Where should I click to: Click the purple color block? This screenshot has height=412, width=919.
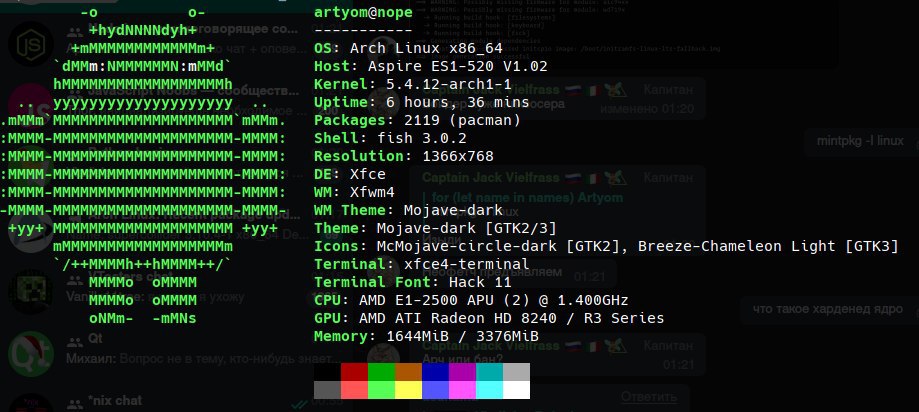pyautogui.click(x=462, y=372)
